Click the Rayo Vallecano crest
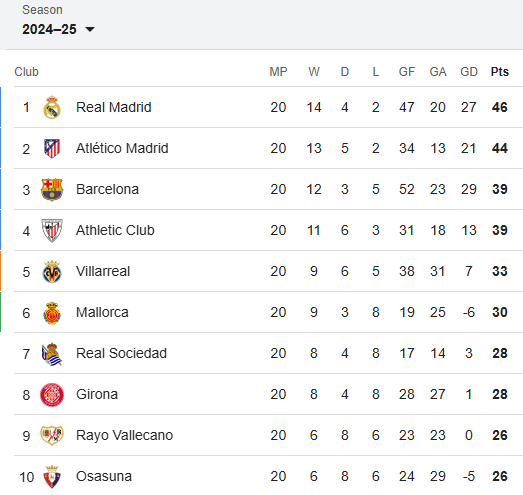 pos(52,436)
